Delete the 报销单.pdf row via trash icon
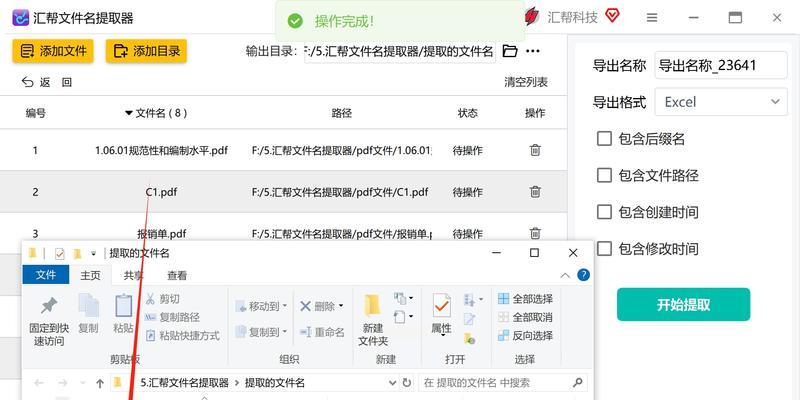Screen dimensions: 800x400 [535, 233]
